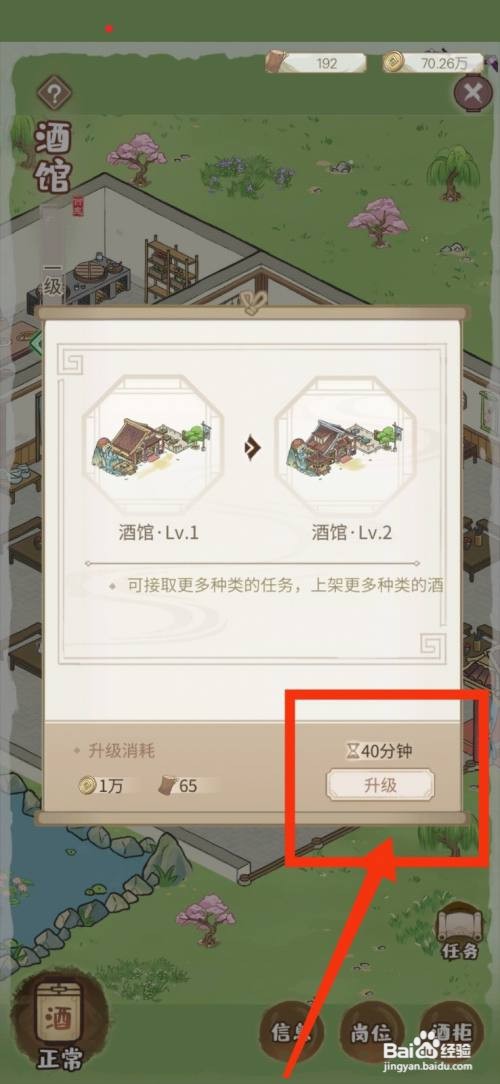Open the 任务 scroll icon

point(460,931)
